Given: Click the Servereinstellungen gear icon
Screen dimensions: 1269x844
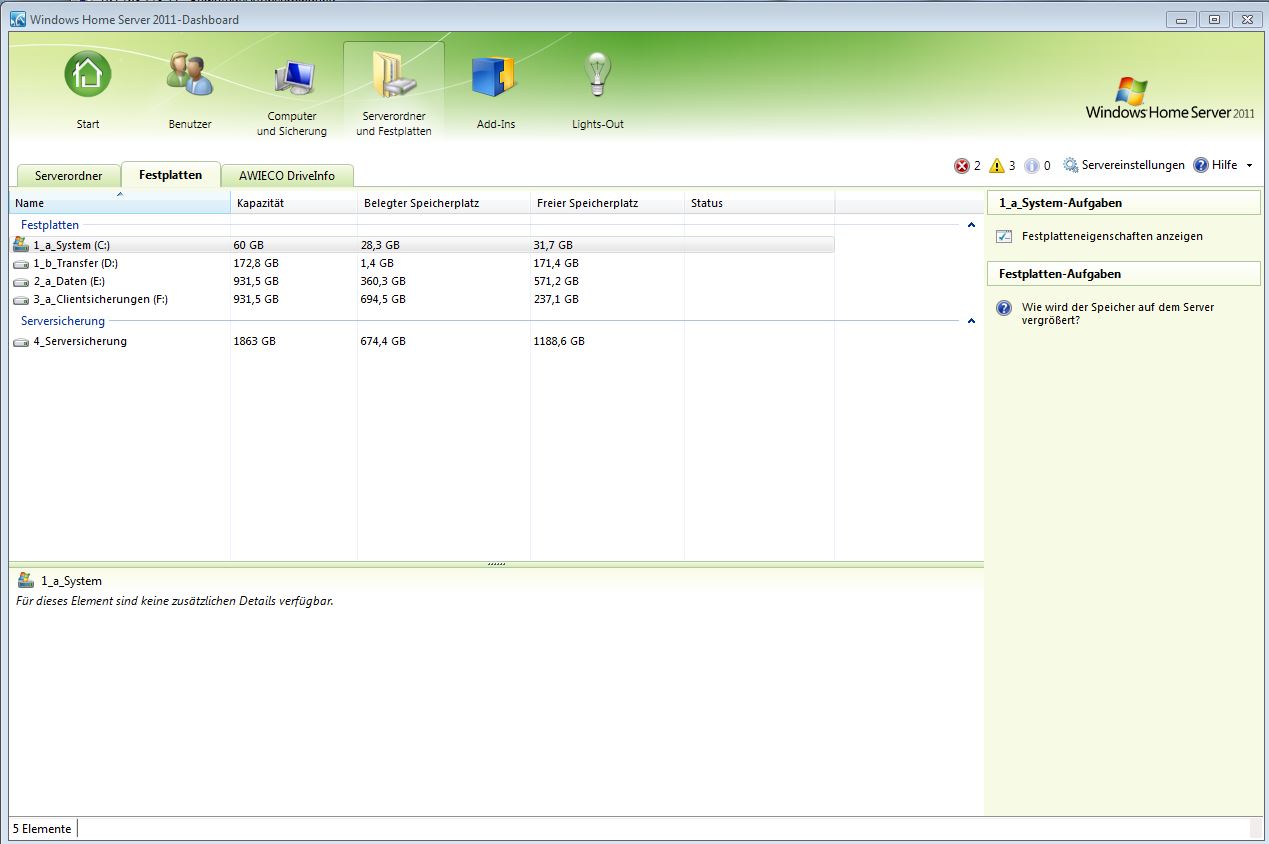Looking at the screenshot, I should coord(1071,165).
